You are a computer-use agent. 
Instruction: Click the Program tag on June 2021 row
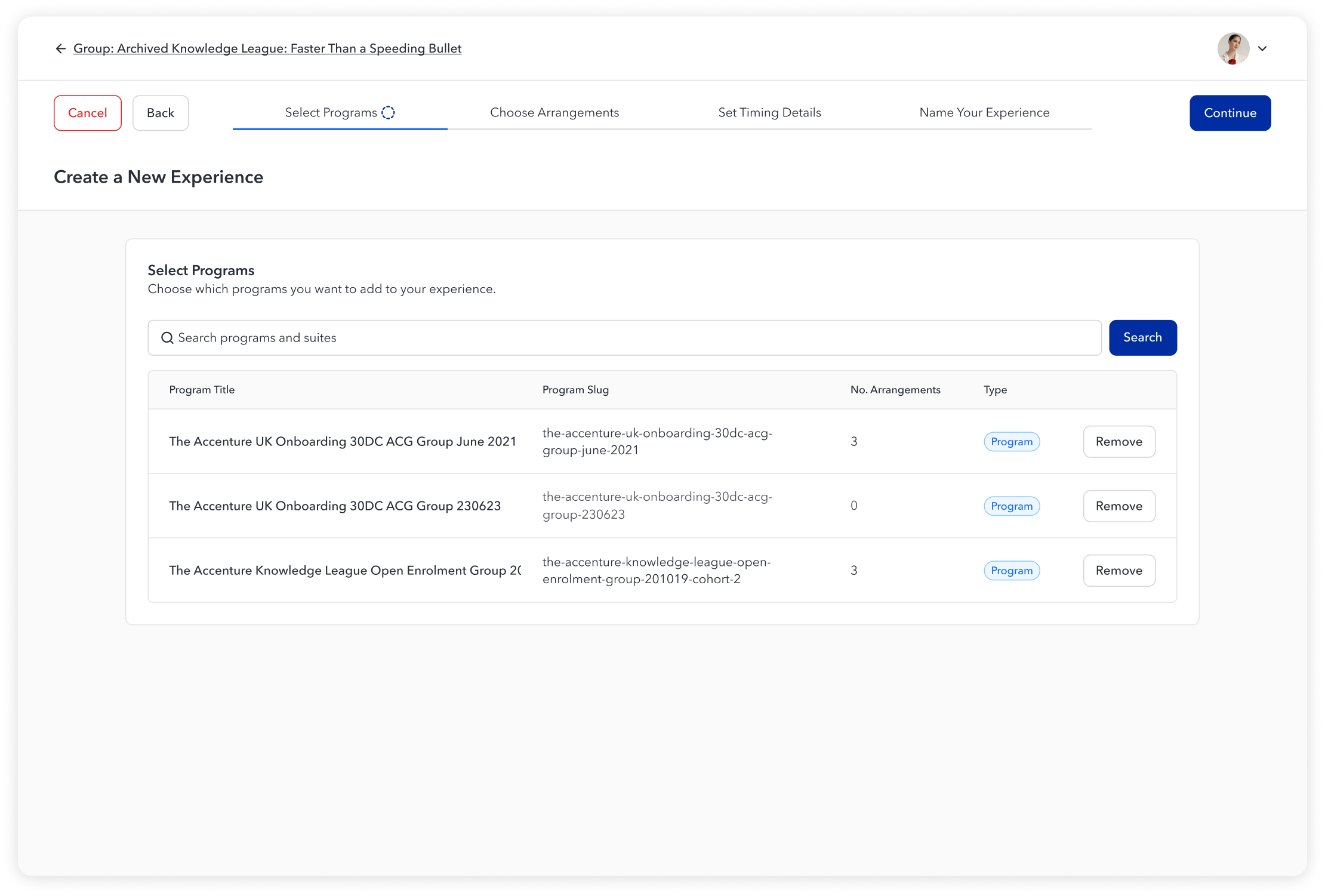[1011, 442]
